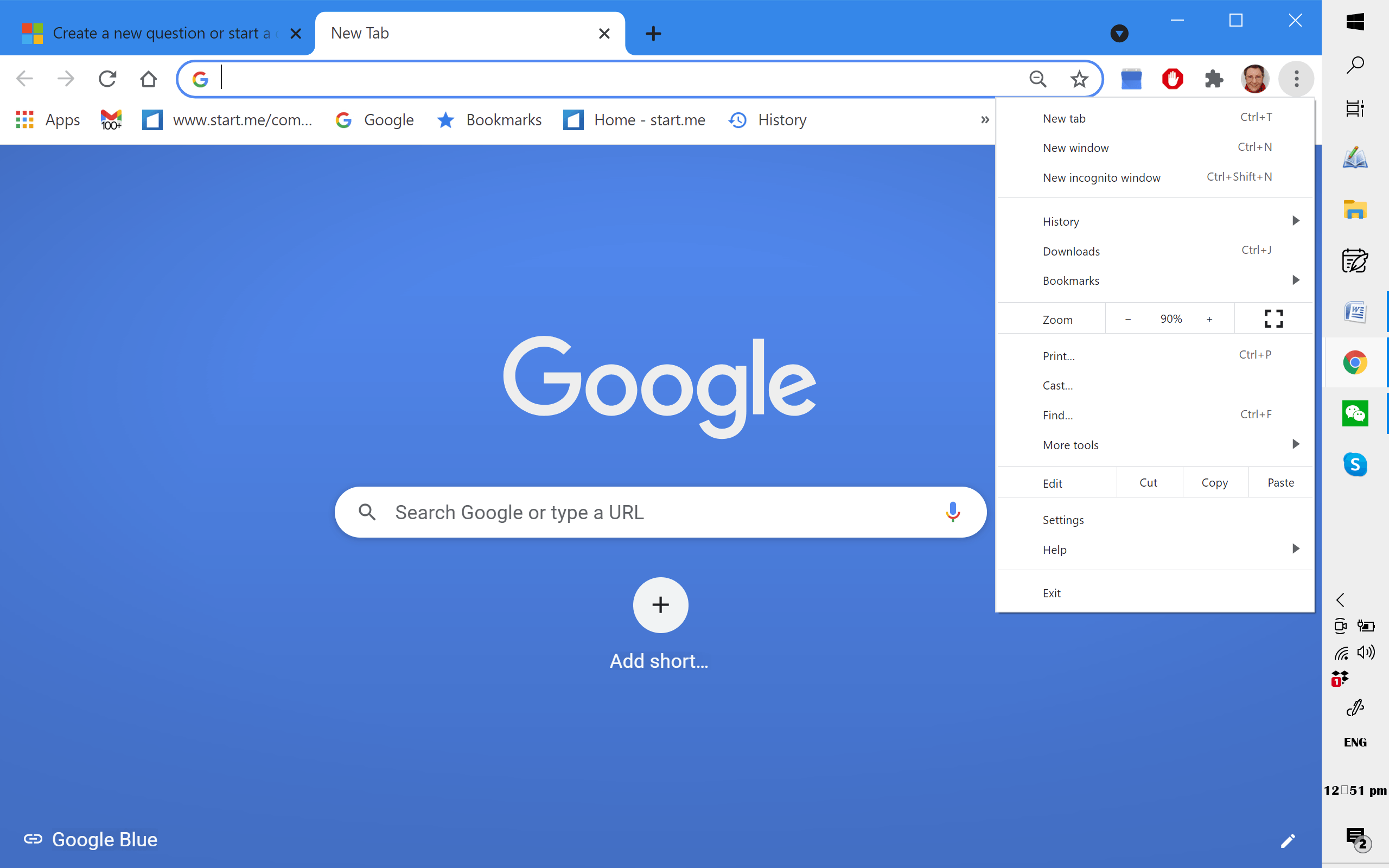1389x868 pixels.
Task: Customize this page with the pencil icon
Action: point(1288,841)
